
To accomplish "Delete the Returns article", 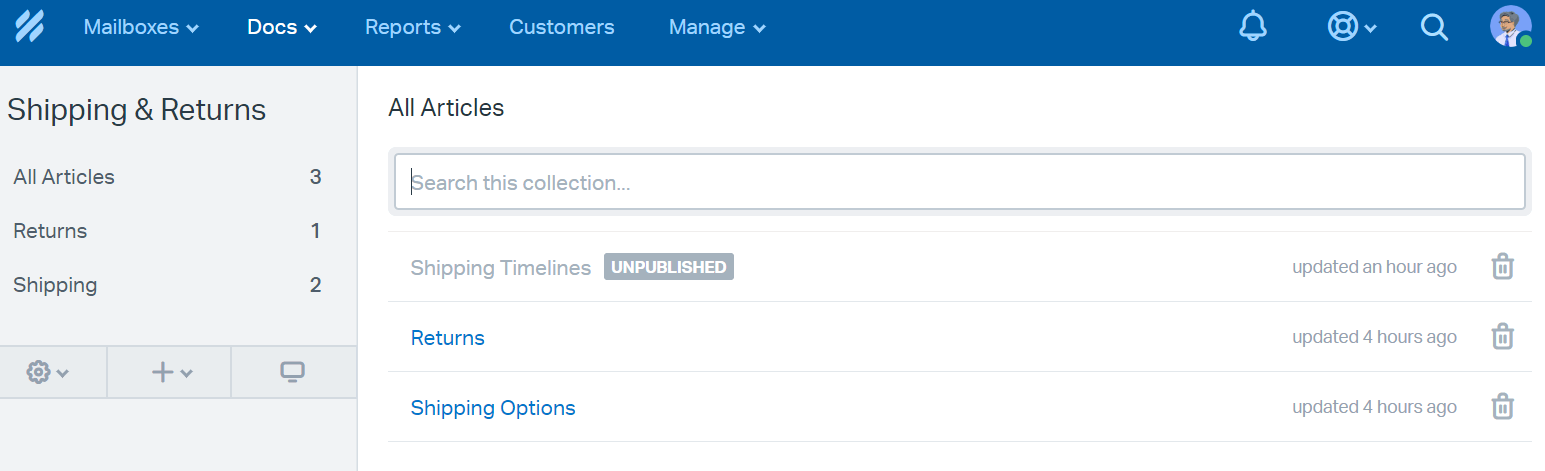I will point(1502,337).
